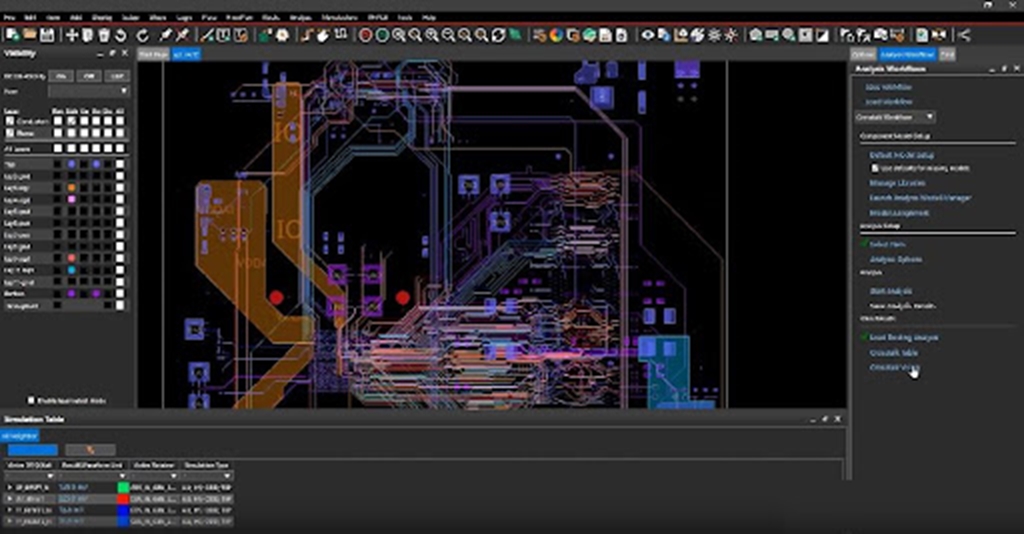Viewport: 1024px width, 534px height.
Task: Click Start Analysis in the workflow
Action: pyautogui.click(x=891, y=291)
